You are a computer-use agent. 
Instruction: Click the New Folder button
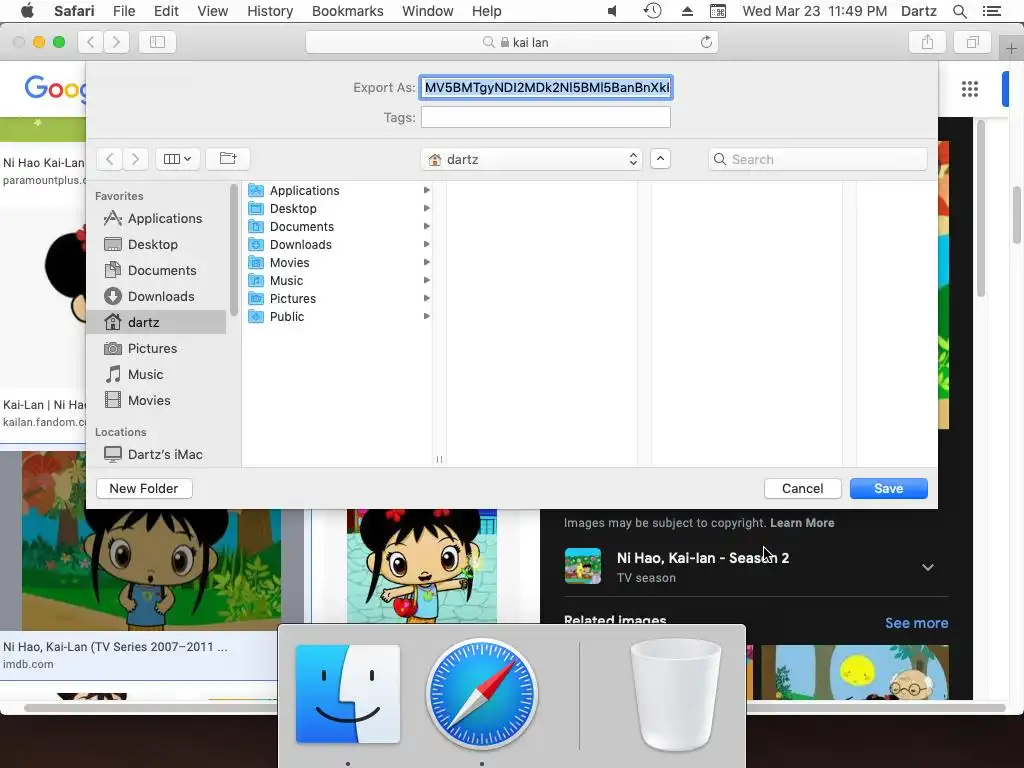(x=144, y=488)
